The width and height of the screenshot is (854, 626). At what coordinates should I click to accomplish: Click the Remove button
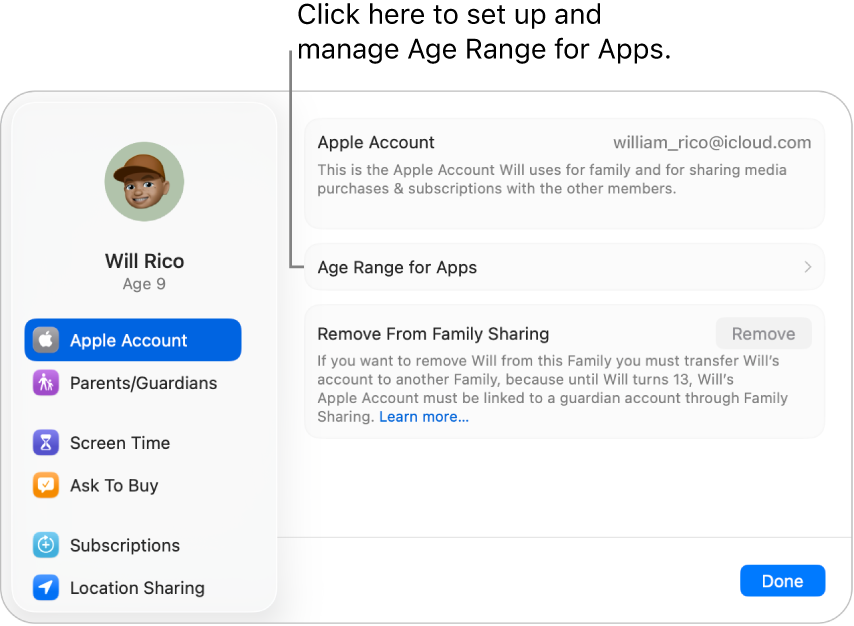click(763, 333)
